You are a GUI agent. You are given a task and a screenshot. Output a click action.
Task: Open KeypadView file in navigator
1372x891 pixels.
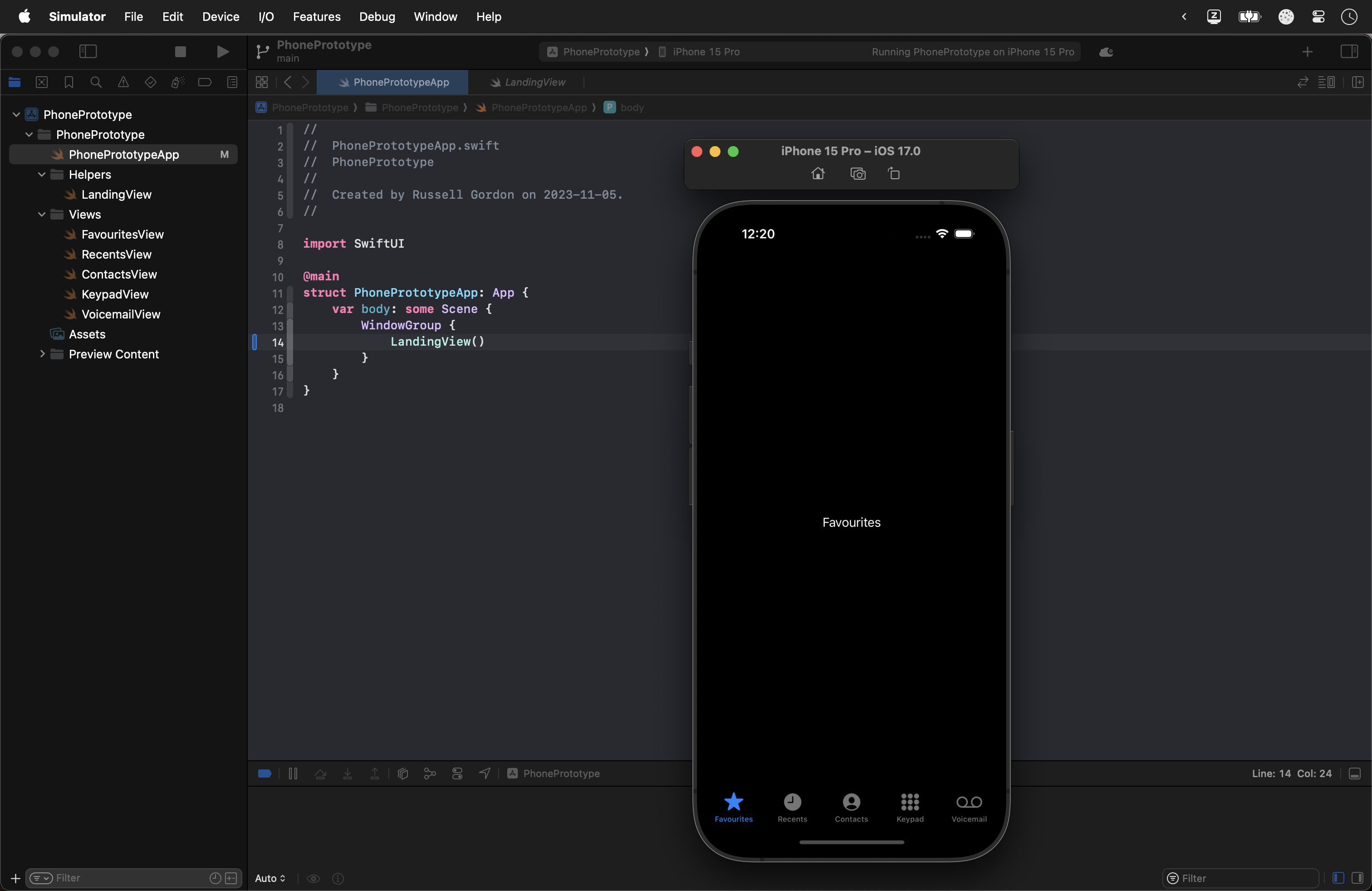click(115, 294)
